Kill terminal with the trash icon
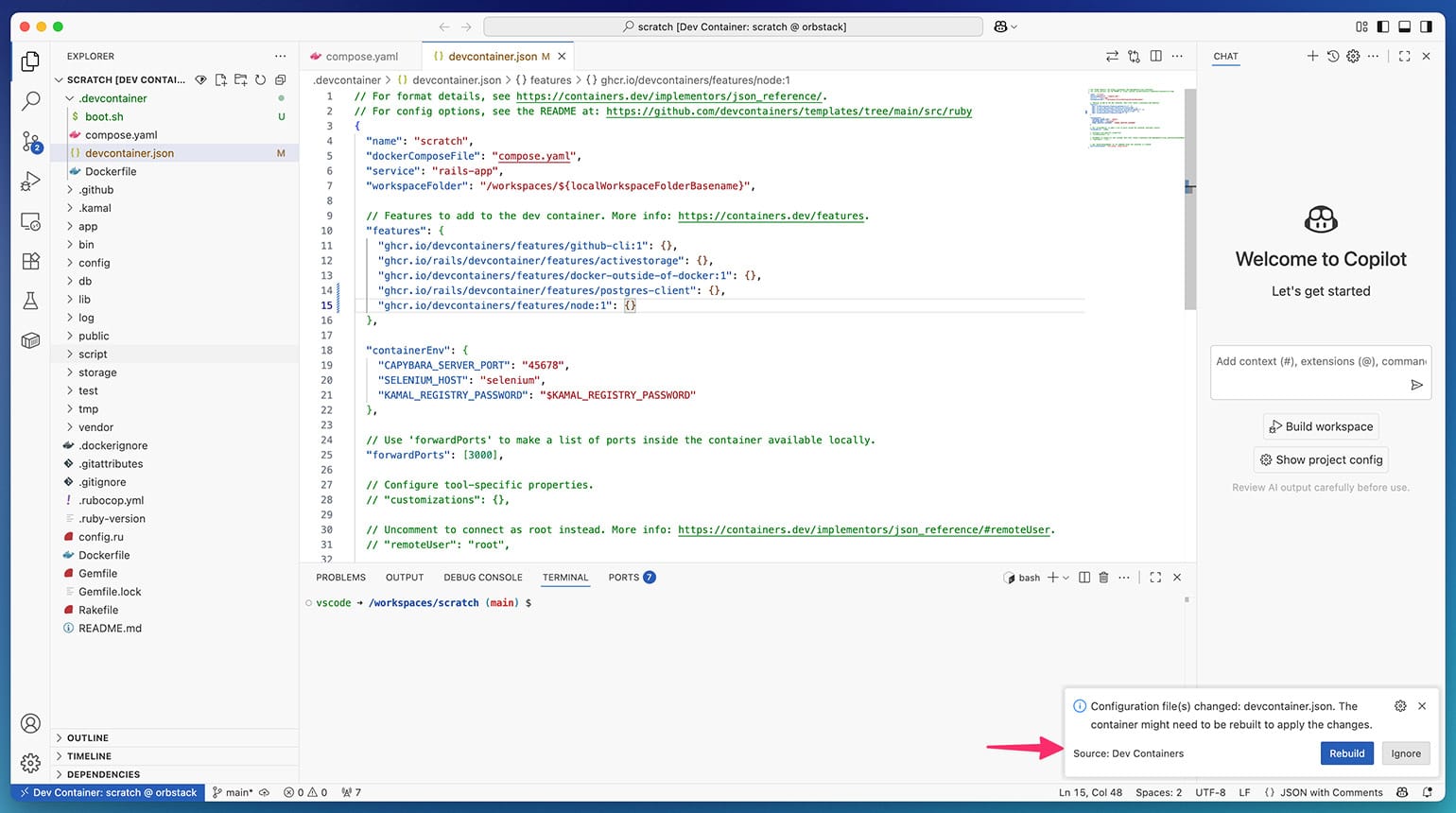 (1103, 578)
